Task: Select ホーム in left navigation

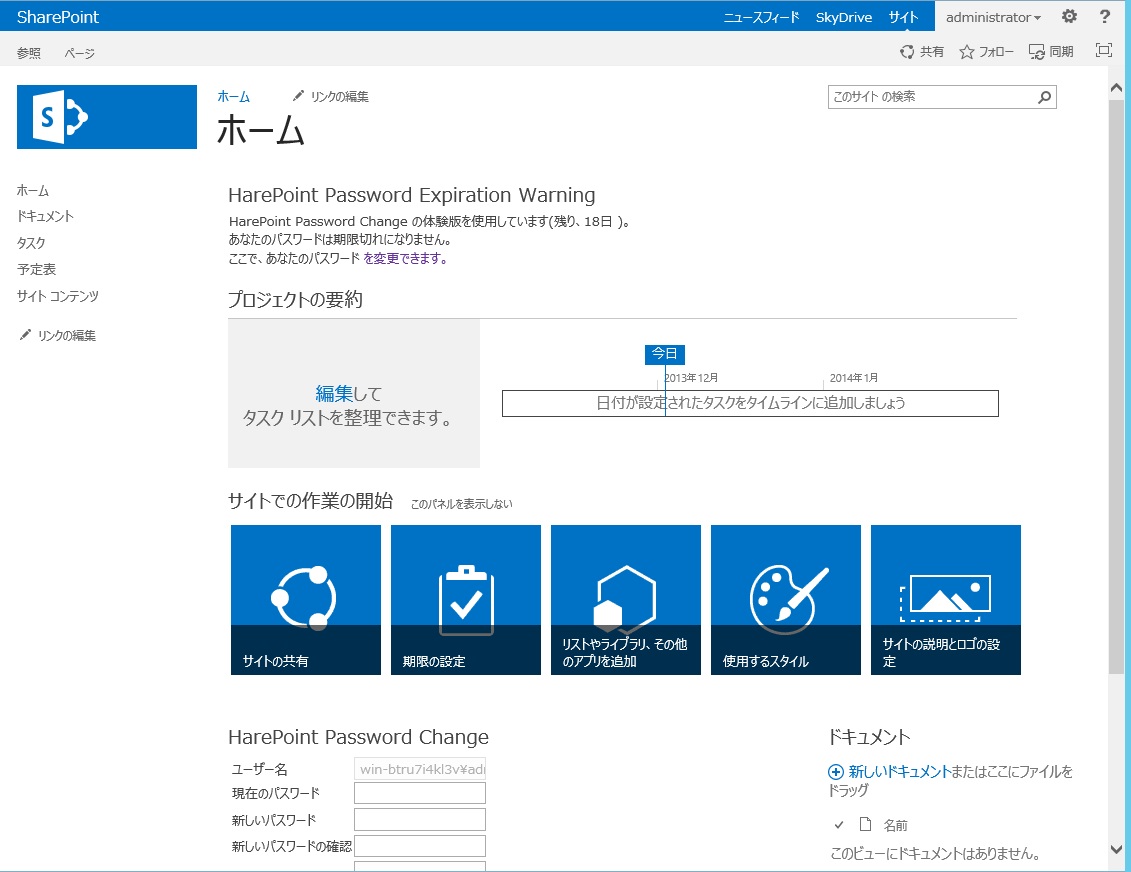Action: pyautogui.click(x=33, y=190)
